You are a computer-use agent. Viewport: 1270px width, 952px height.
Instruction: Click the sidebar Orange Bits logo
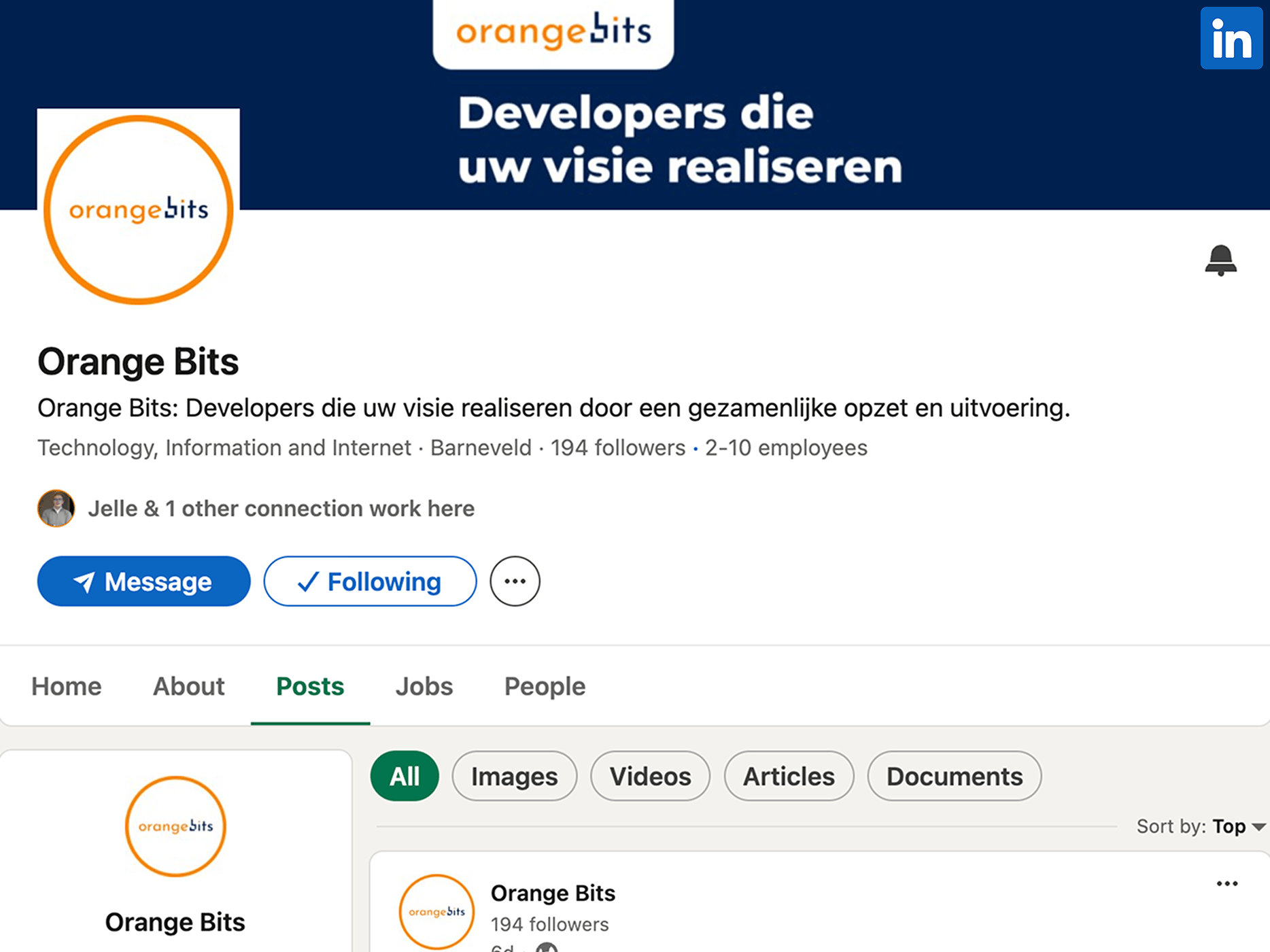[175, 827]
